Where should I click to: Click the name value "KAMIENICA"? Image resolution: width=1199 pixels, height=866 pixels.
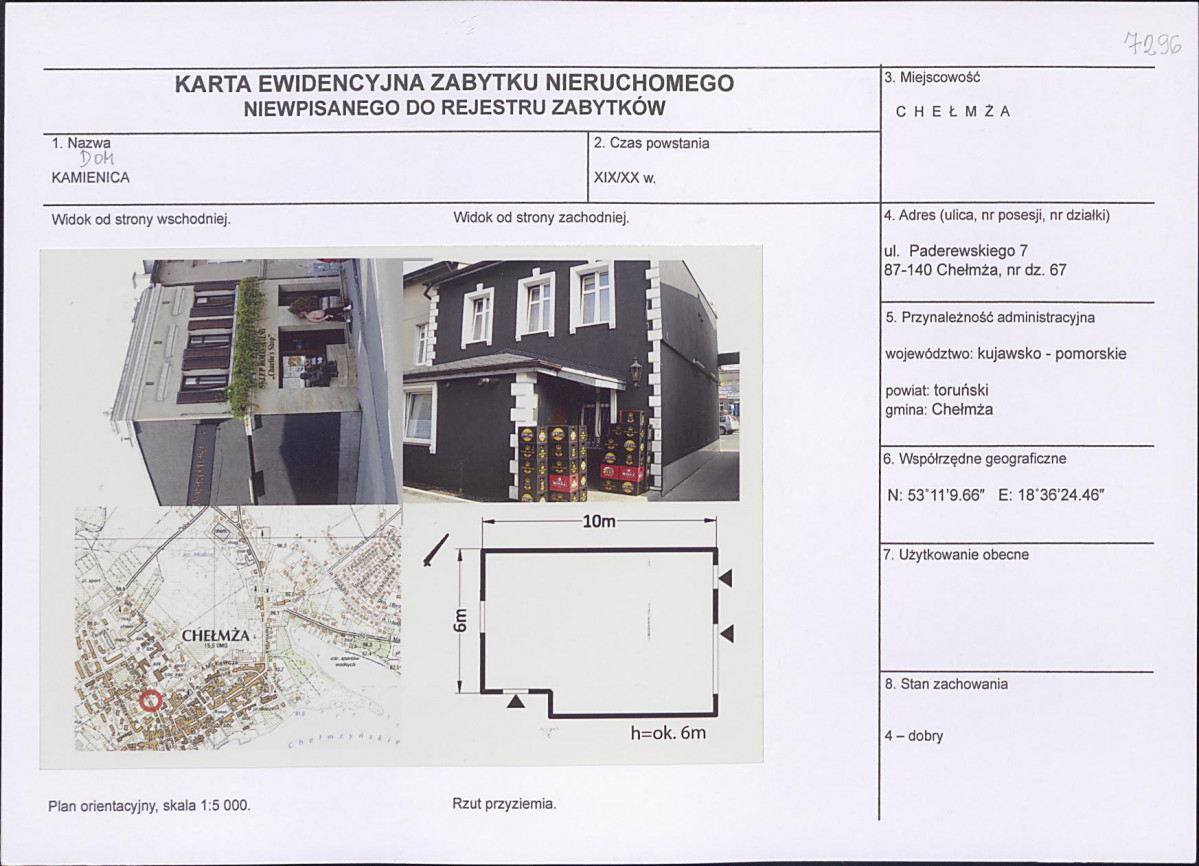90,178
